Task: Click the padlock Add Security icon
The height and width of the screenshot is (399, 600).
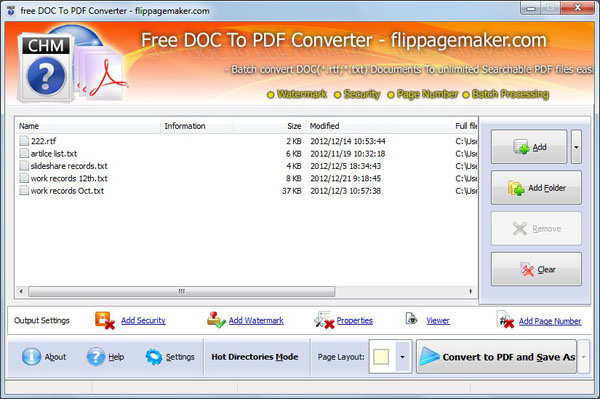Action: 104,320
